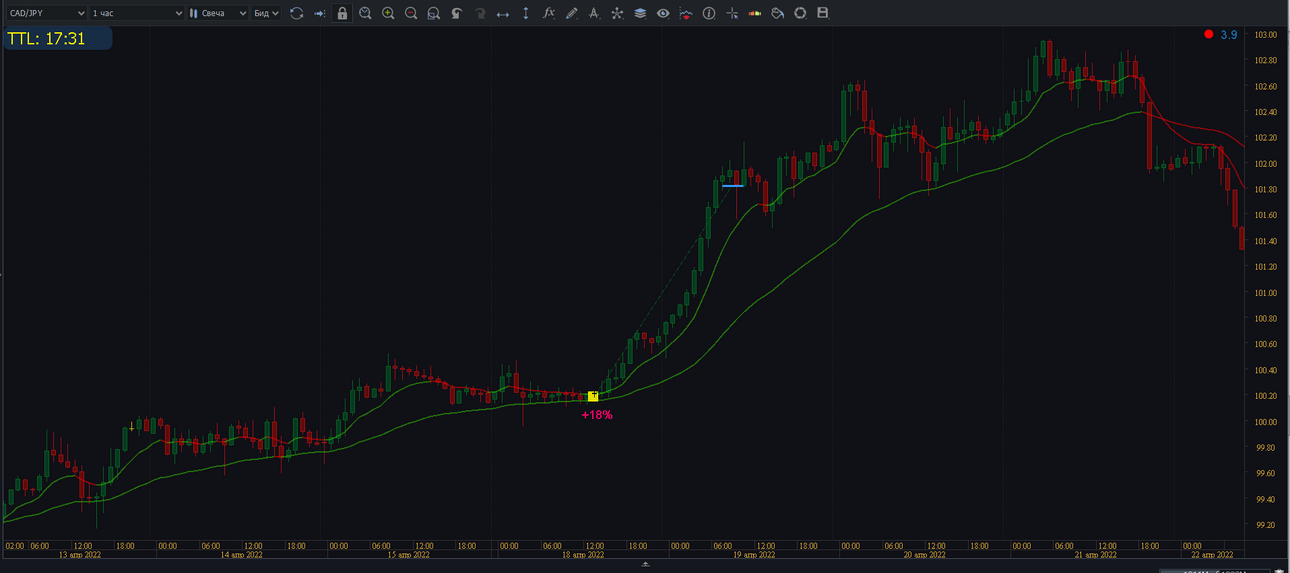This screenshot has width=1290, height=573.
Task: Click the shift chart to end icon
Action: [x=319, y=13]
